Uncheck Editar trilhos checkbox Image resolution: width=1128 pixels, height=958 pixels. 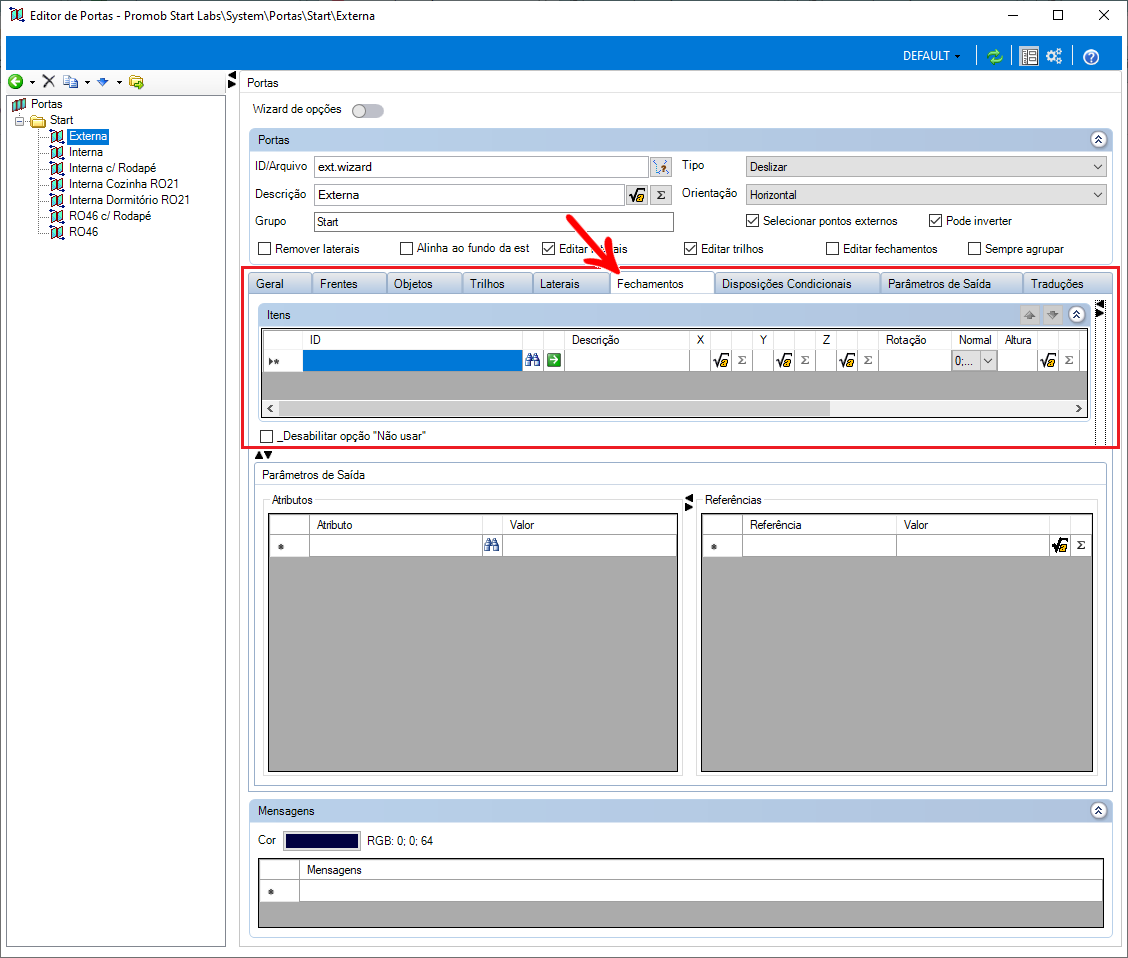(691, 249)
